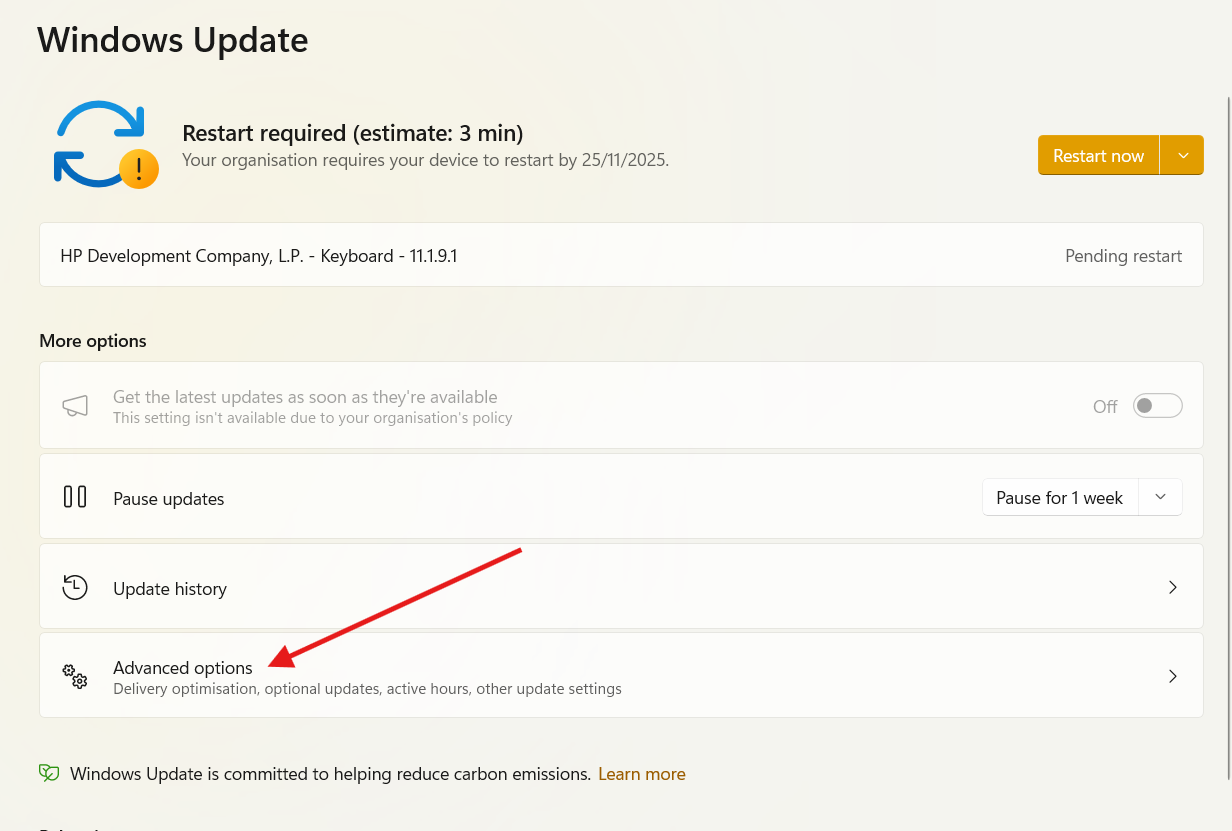
Task: Open the Advanced options label text
Action: click(x=183, y=668)
